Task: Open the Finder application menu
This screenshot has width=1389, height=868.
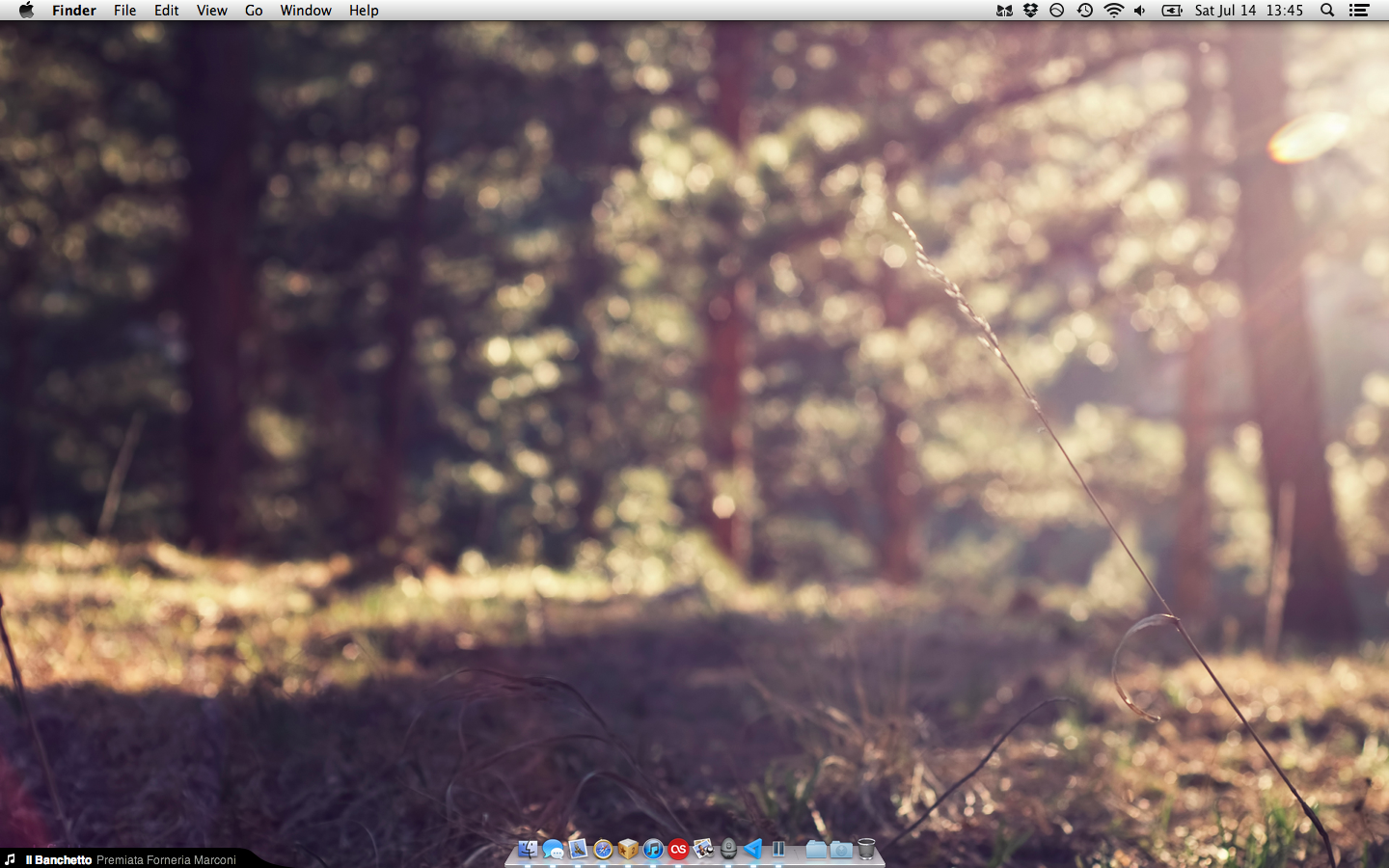Action: tap(74, 11)
